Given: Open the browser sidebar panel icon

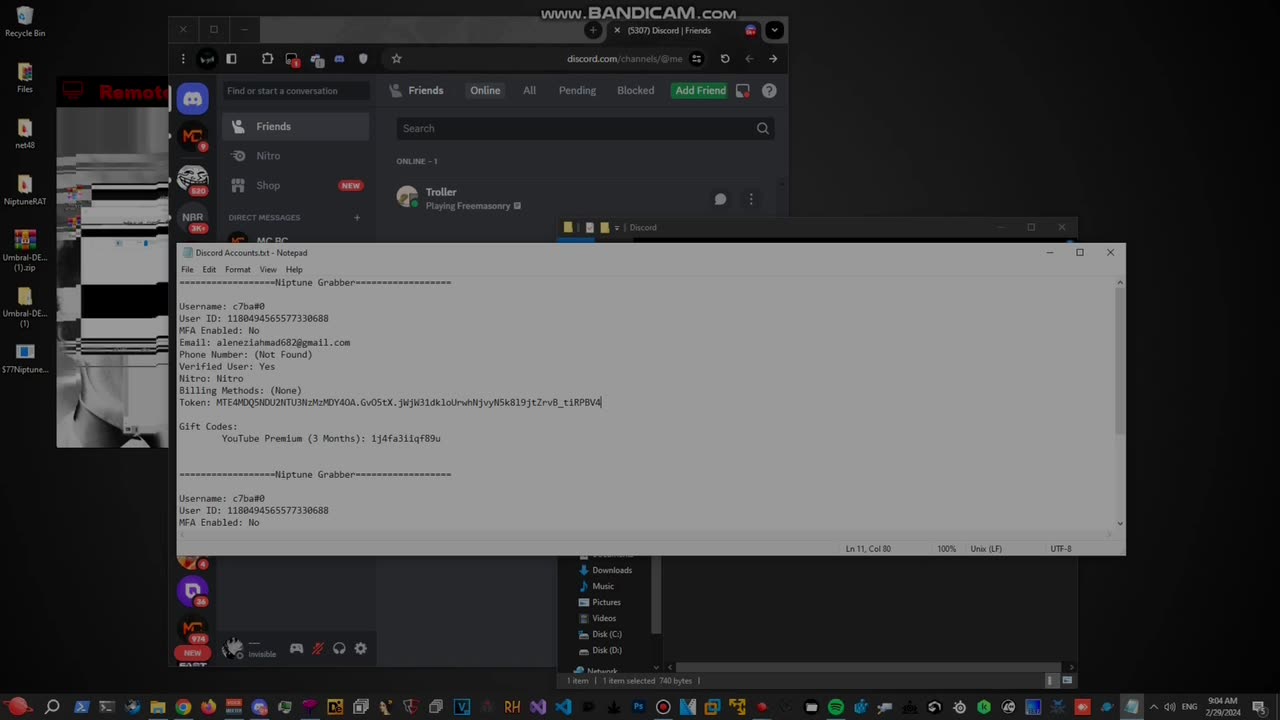Looking at the screenshot, I should click(x=231, y=59).
